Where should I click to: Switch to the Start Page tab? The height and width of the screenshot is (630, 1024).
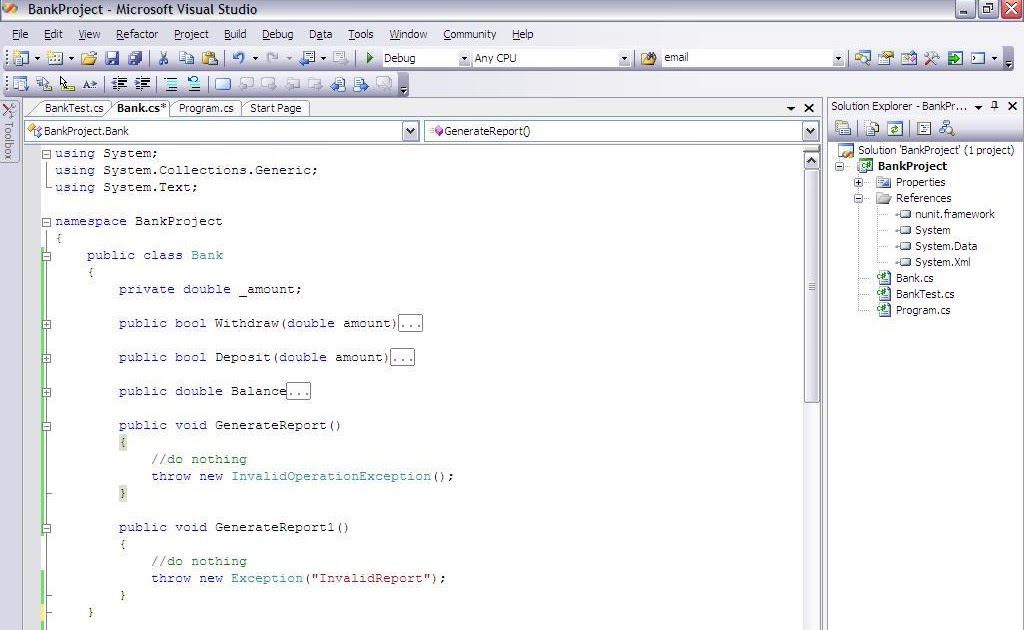[x=275, y=108]
